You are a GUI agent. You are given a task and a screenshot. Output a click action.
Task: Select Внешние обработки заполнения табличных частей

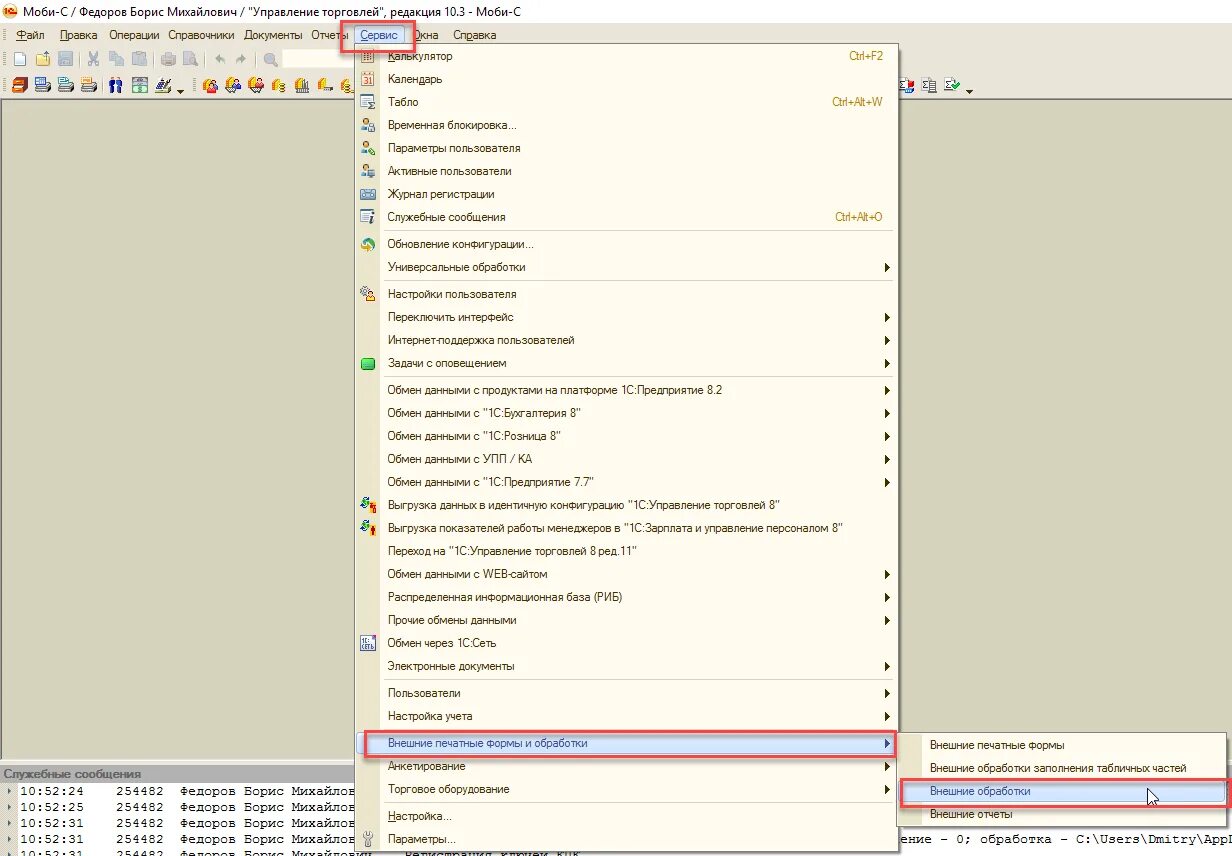[x=1063, y=768]
